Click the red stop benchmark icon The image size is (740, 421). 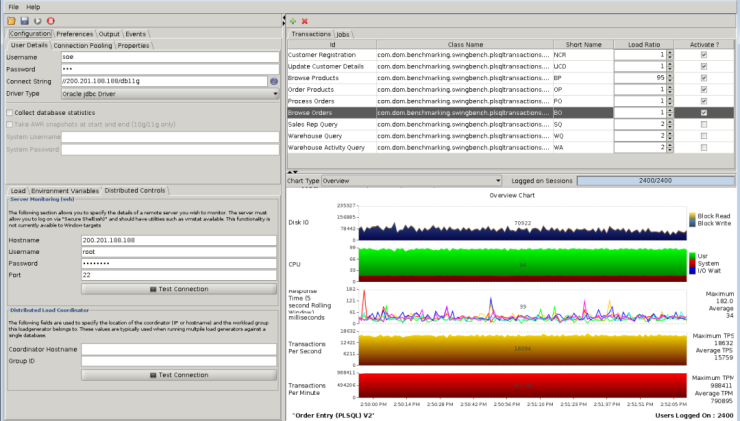coord(51,20)
